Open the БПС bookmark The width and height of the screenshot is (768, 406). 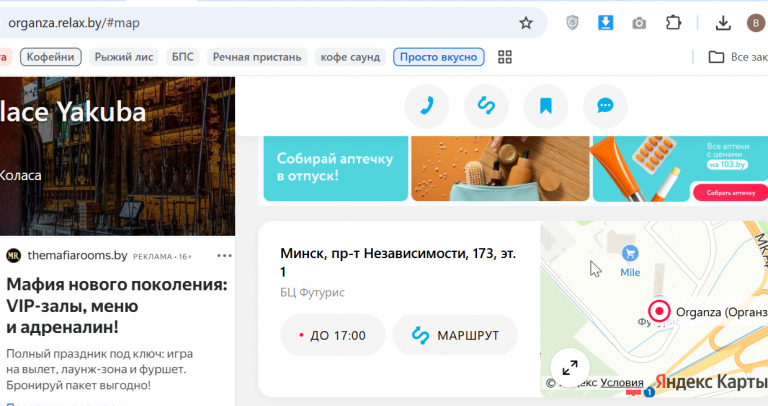click(x=183, y=57)
